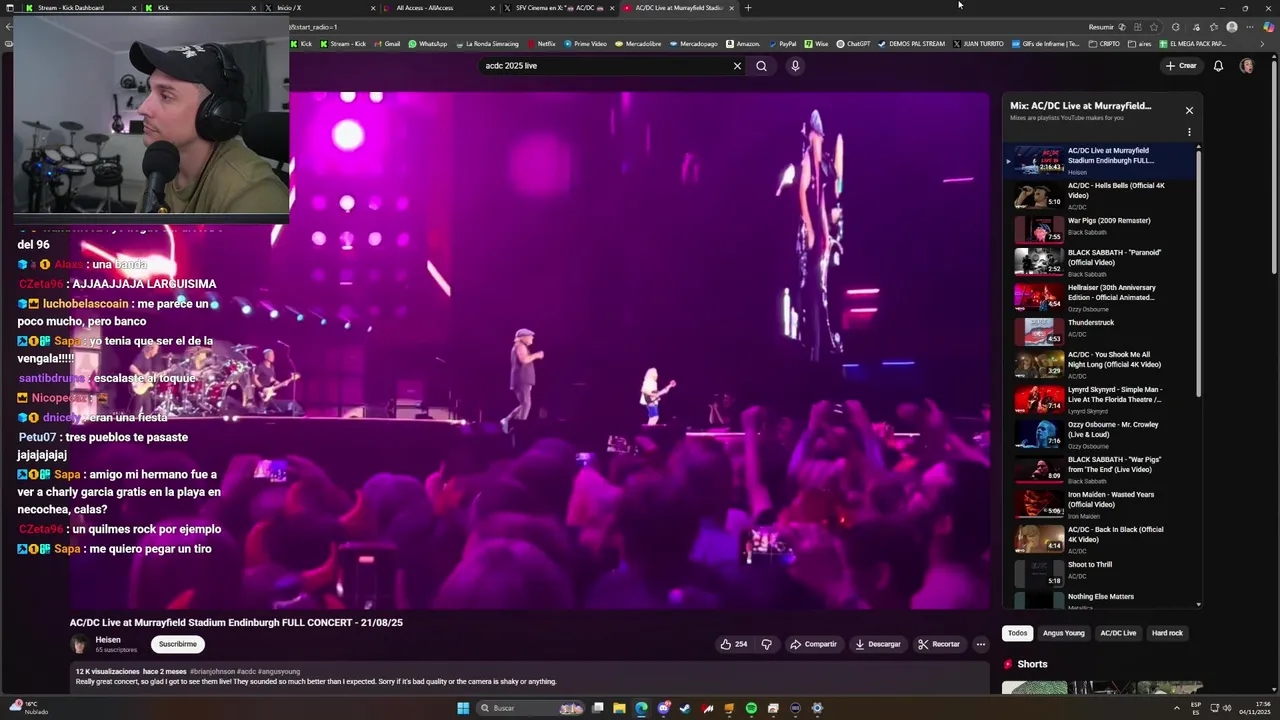Image resolution: width=1280 pixels, height=720 pixels.
Task: Play Ozzy Osbourne Mr. Crowley entry
Action: point(1100,433)
